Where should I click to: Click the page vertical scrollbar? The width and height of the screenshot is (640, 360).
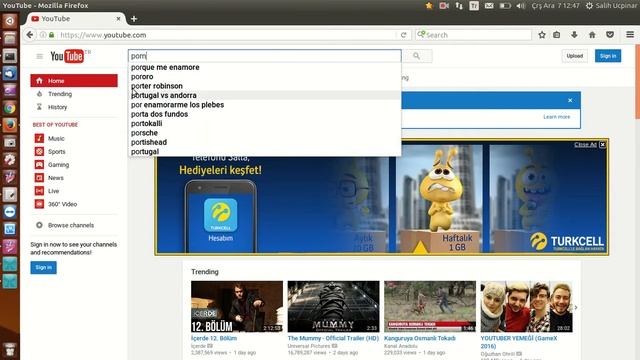point(637,82)
